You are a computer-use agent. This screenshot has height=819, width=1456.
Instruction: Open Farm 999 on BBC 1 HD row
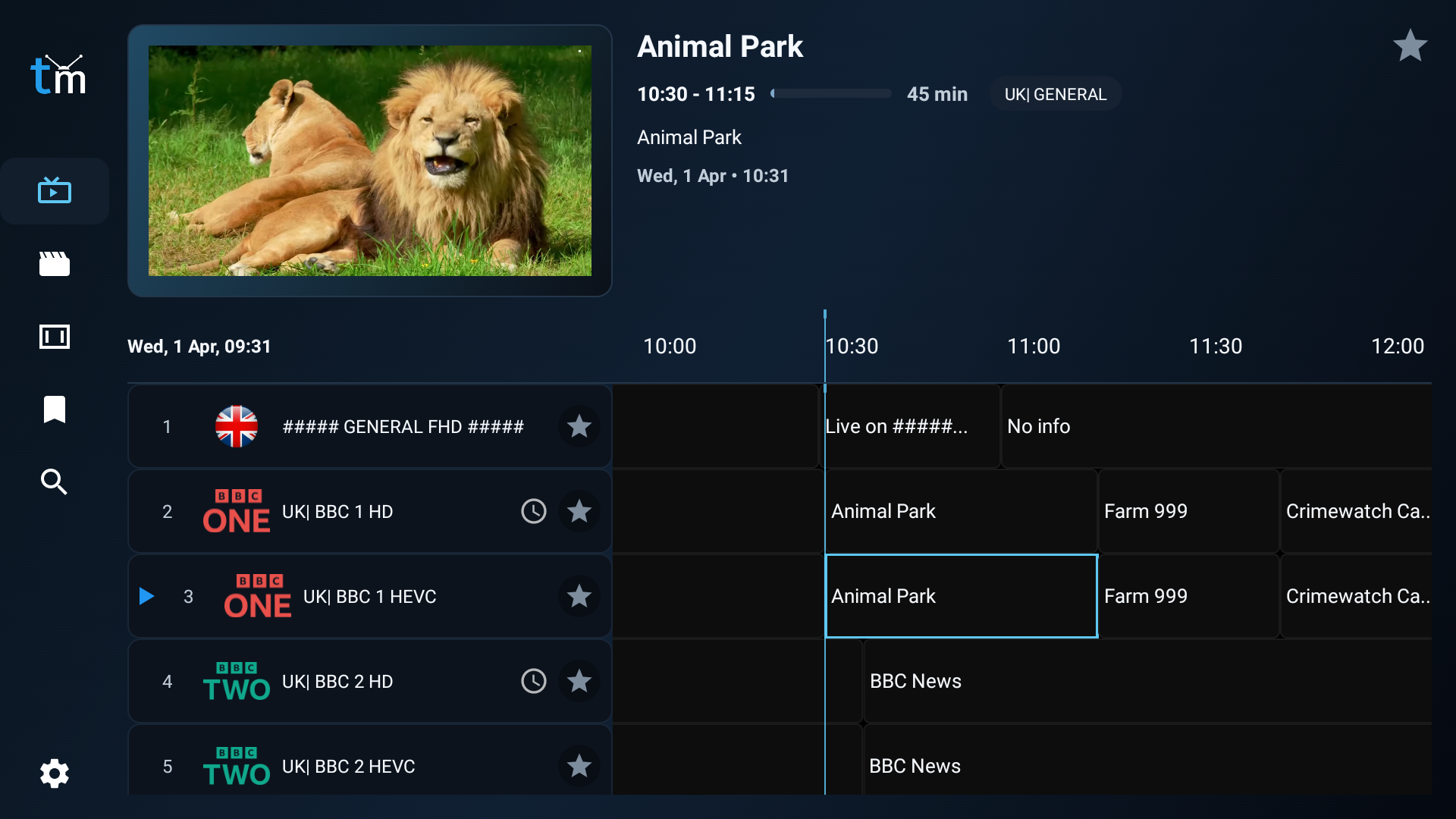(x=1188, y=511)
